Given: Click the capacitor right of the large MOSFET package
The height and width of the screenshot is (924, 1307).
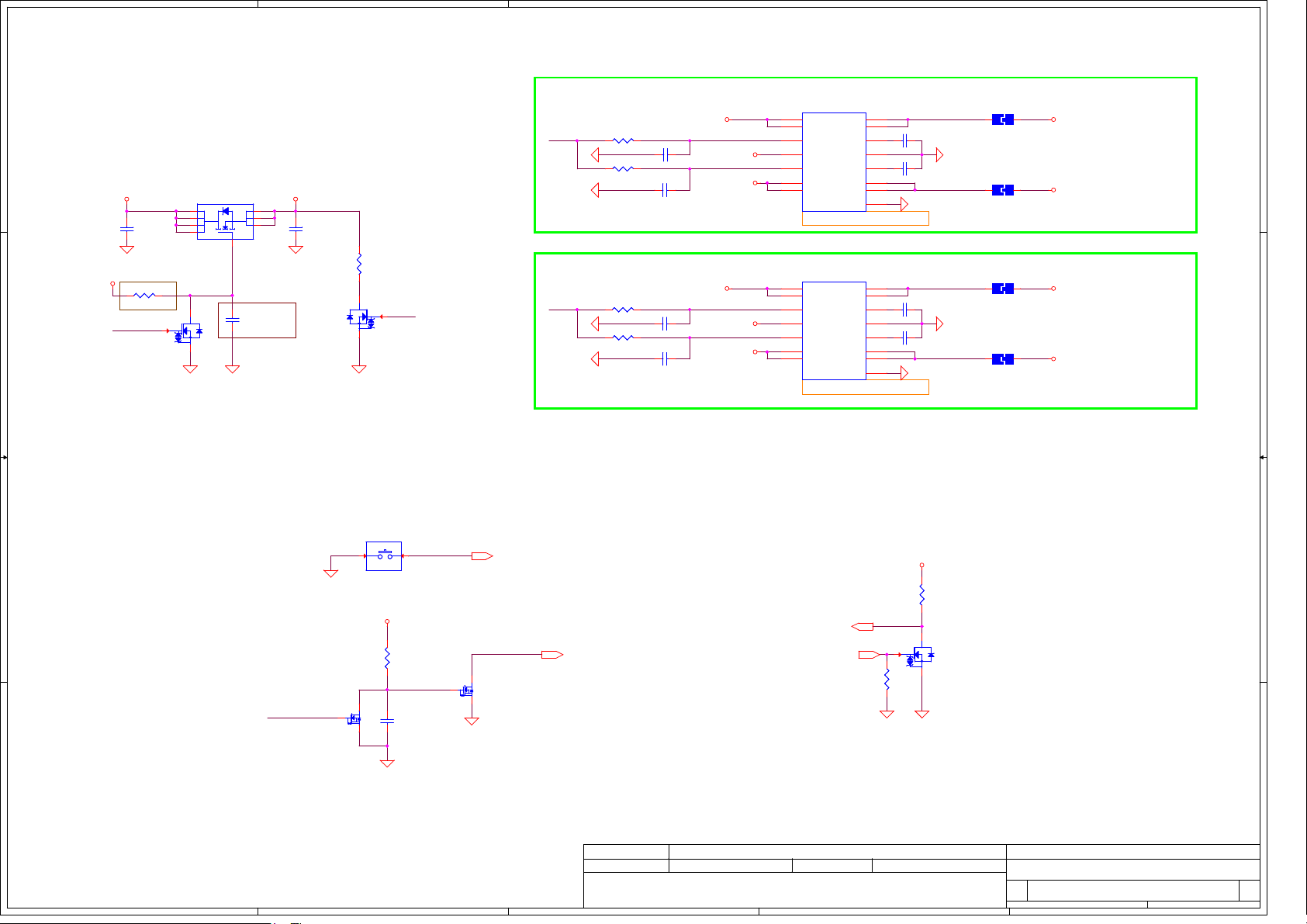Looking at the screenshot, I should pyautogui.click(x=296, y=229).
